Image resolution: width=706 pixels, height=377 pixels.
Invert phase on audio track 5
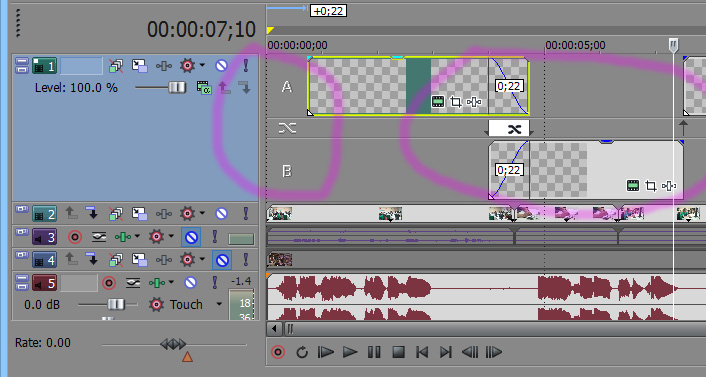coord(132,283)
